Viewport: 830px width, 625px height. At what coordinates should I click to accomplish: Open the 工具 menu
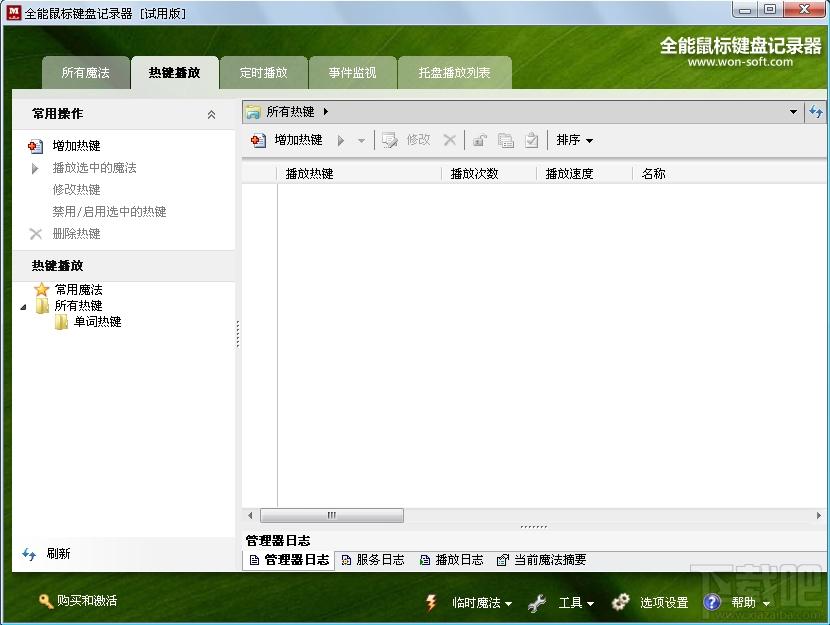[576, 603]
